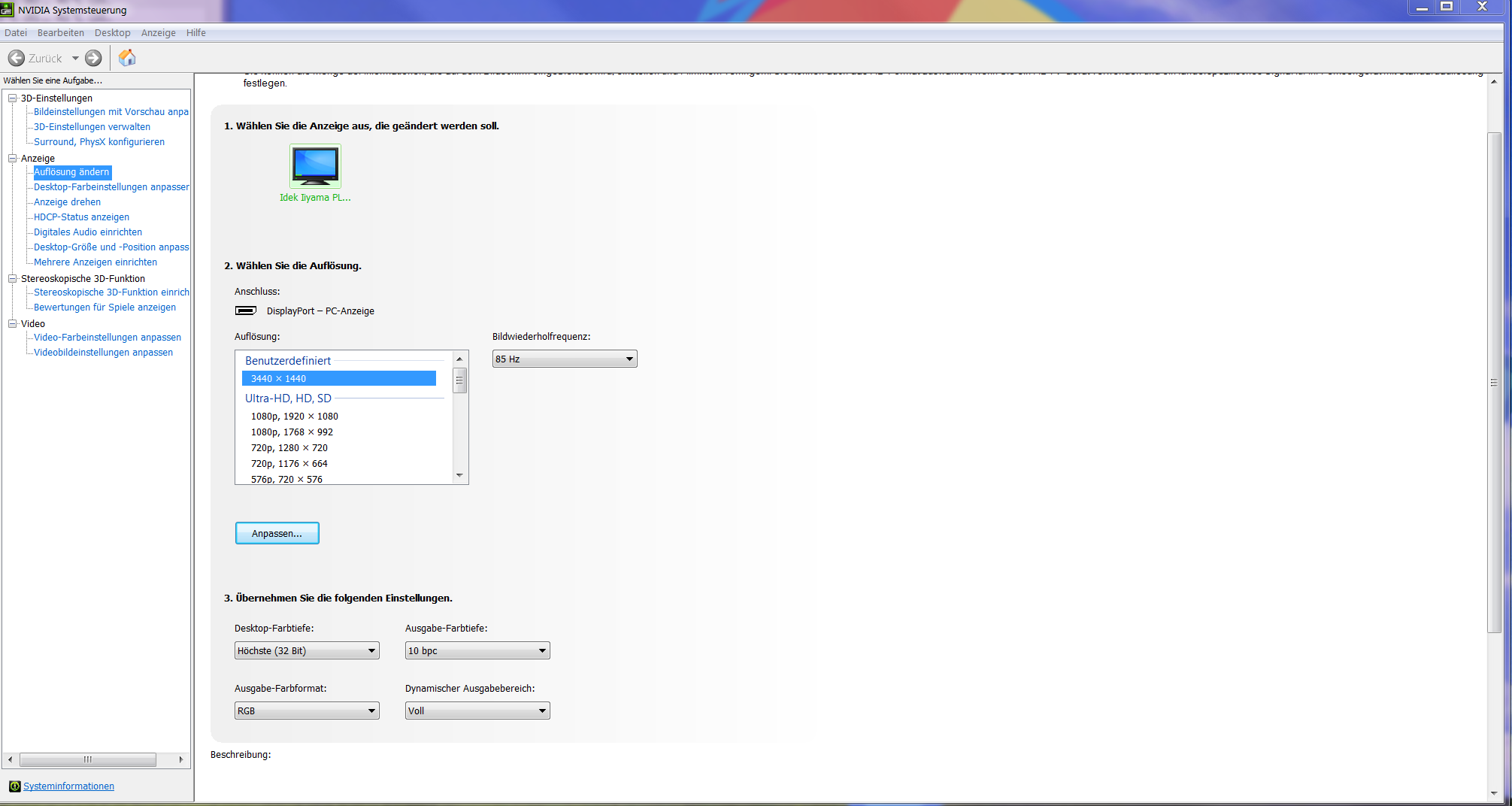Open the back history dropdown arrow
Viewport: 1512px width, 806px height.
[75, 58]
